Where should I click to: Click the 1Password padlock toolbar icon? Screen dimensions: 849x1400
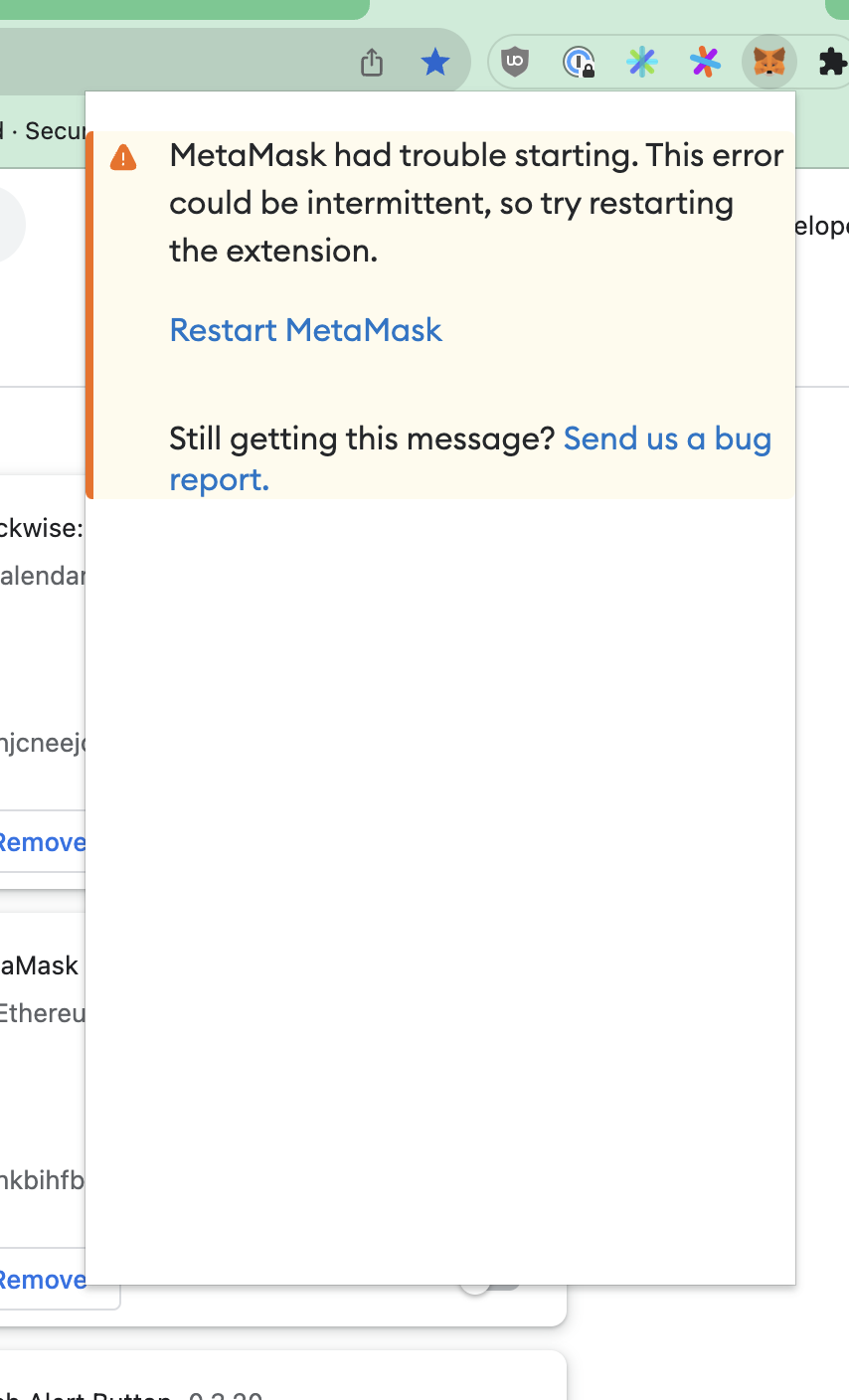(579, 62)
